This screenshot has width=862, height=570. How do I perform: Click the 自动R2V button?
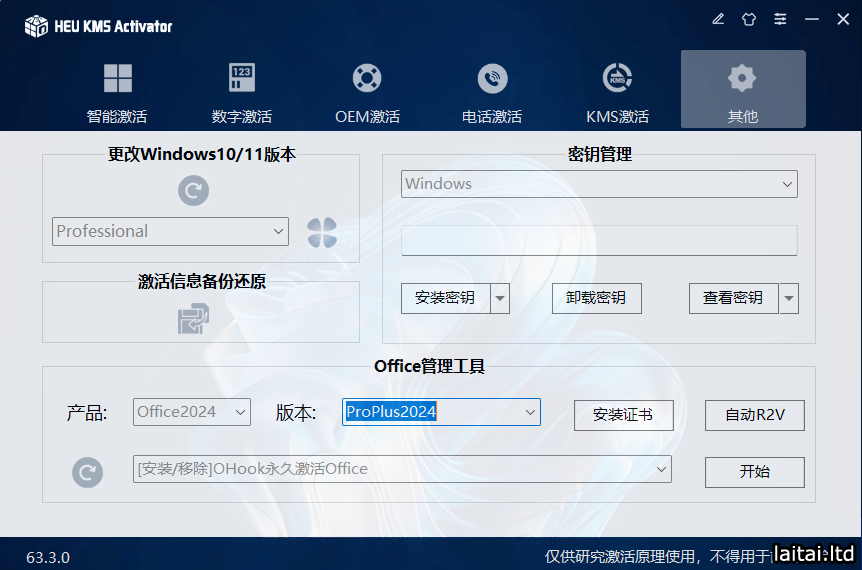(x=755, y=415)
